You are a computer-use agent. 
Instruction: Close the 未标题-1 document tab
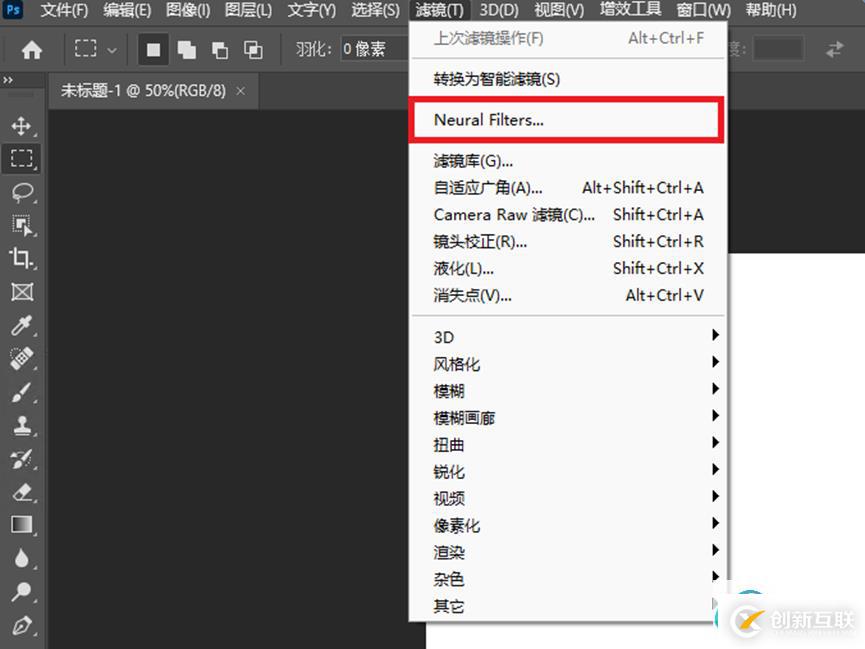[x=241, y=91]
